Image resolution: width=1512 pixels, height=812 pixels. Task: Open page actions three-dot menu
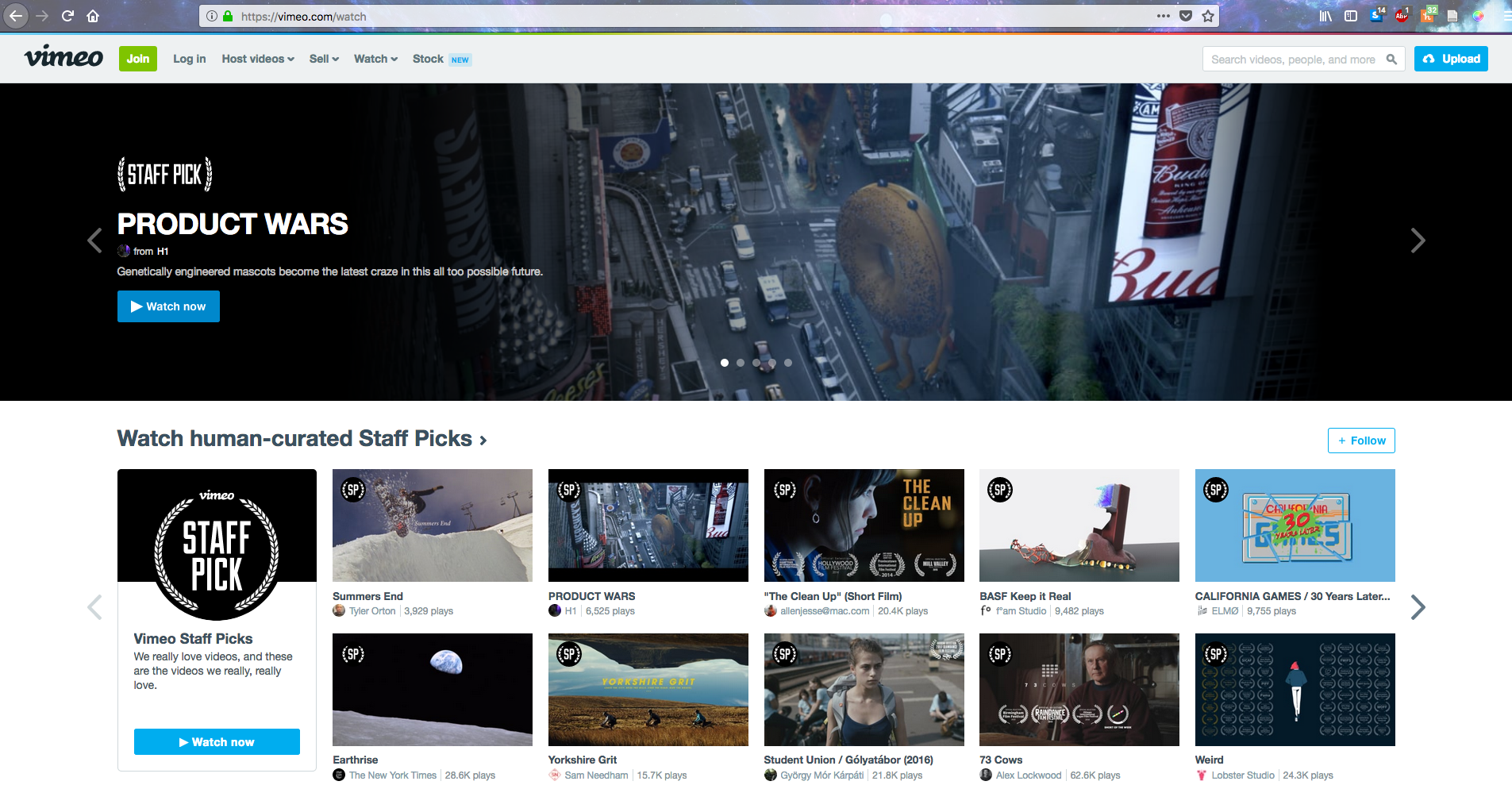coord(1164,16)
